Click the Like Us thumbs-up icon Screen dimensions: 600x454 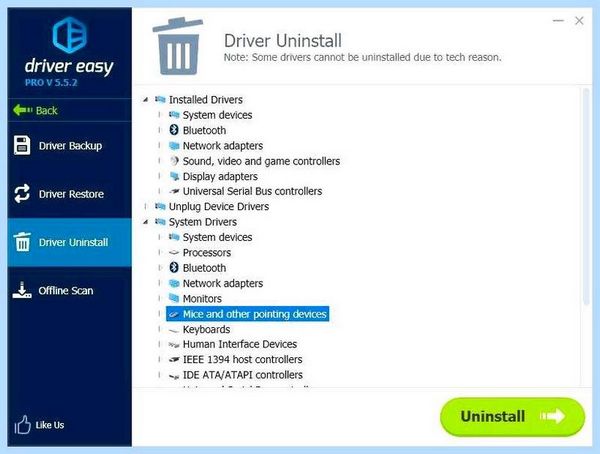22,425
